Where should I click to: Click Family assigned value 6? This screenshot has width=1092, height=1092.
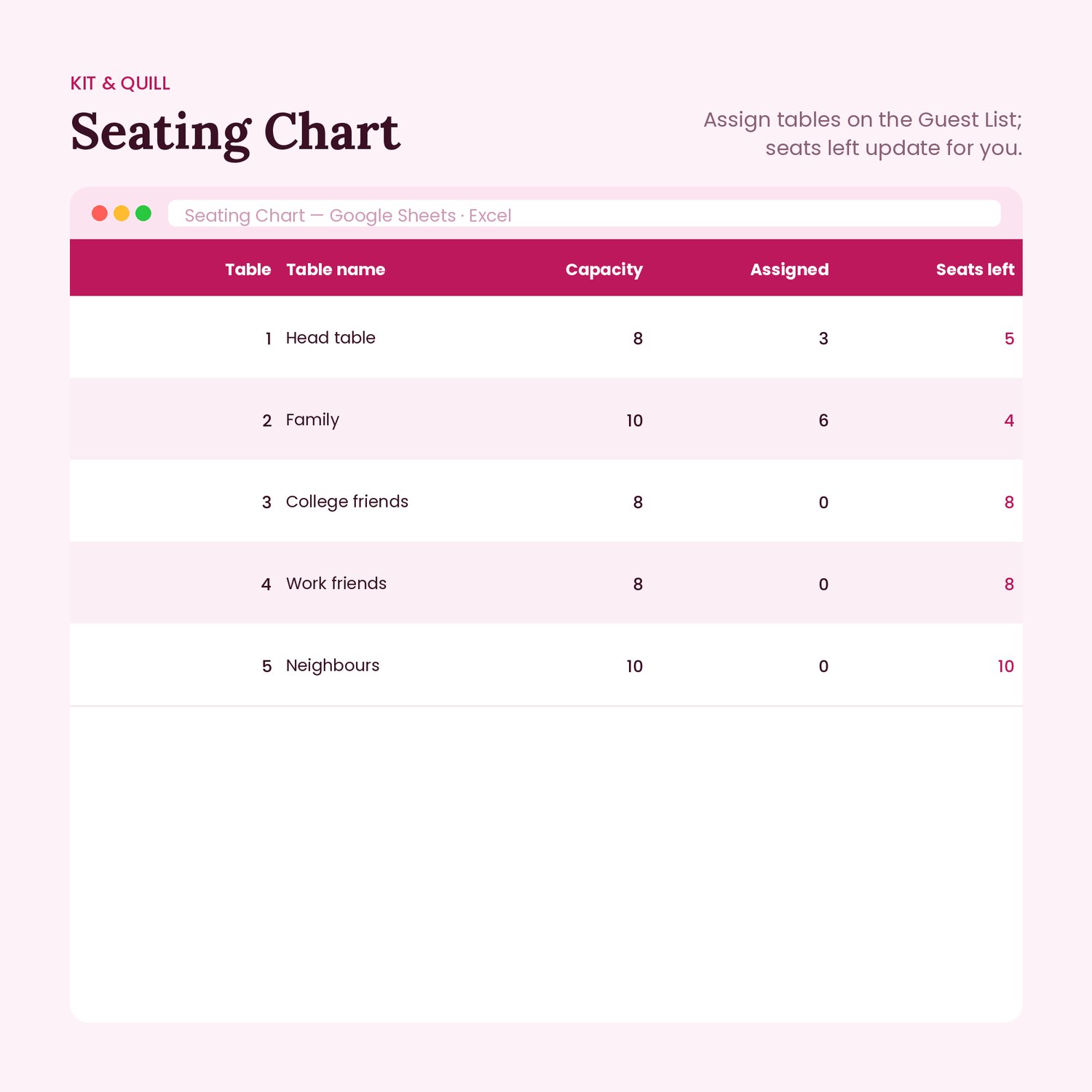click(823, 421)
